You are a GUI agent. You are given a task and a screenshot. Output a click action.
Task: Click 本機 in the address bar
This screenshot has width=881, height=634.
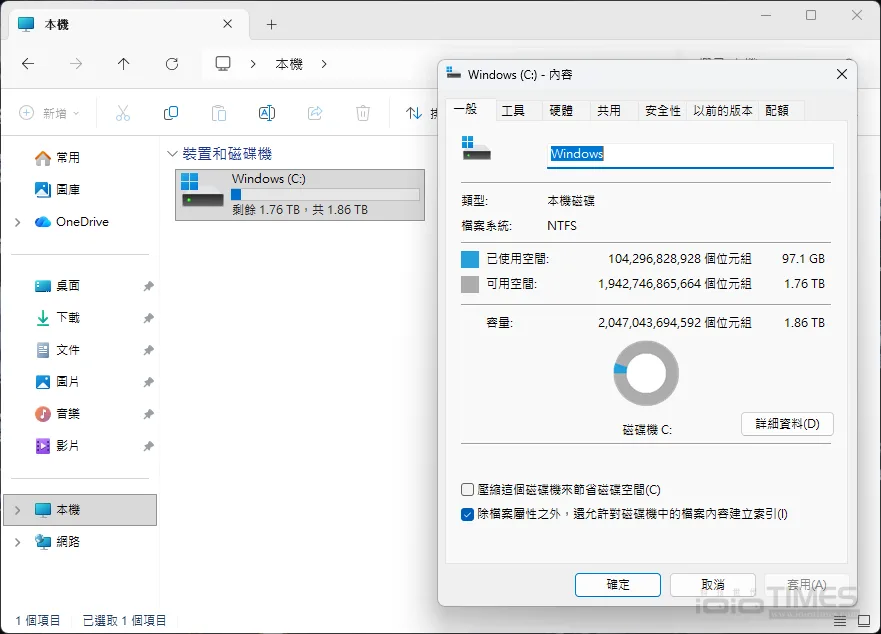(x=289, y=64)
